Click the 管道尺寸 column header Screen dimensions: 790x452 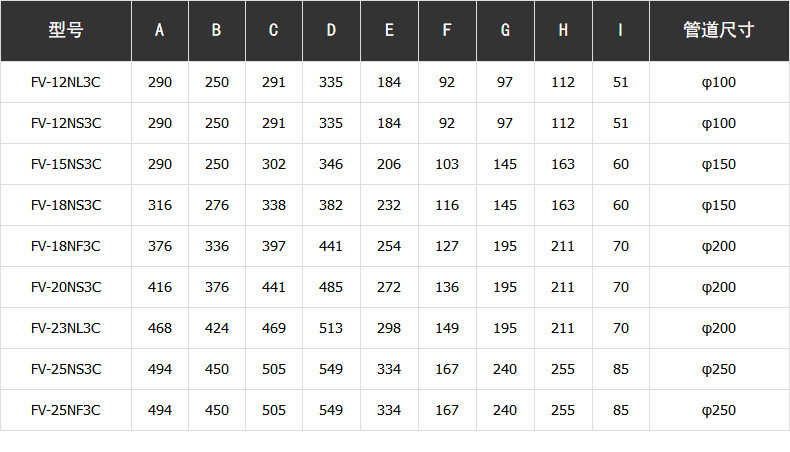click(x=718, y=30)
